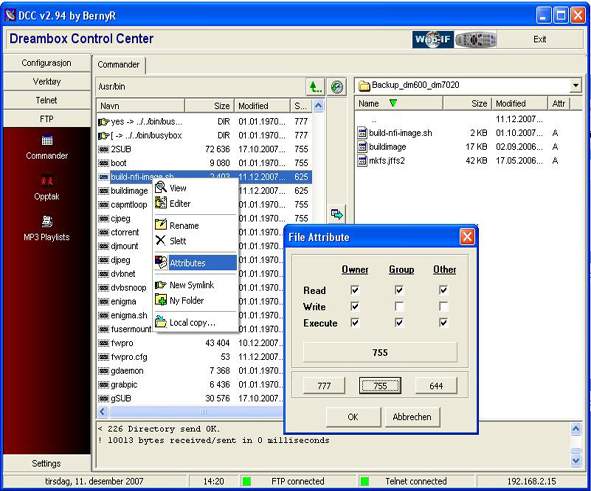The width and height of the screenshot is (591, 491).
Task: Click the build-nfi-image.sh file icon in local pane
Action: click(x=362, y=133)
